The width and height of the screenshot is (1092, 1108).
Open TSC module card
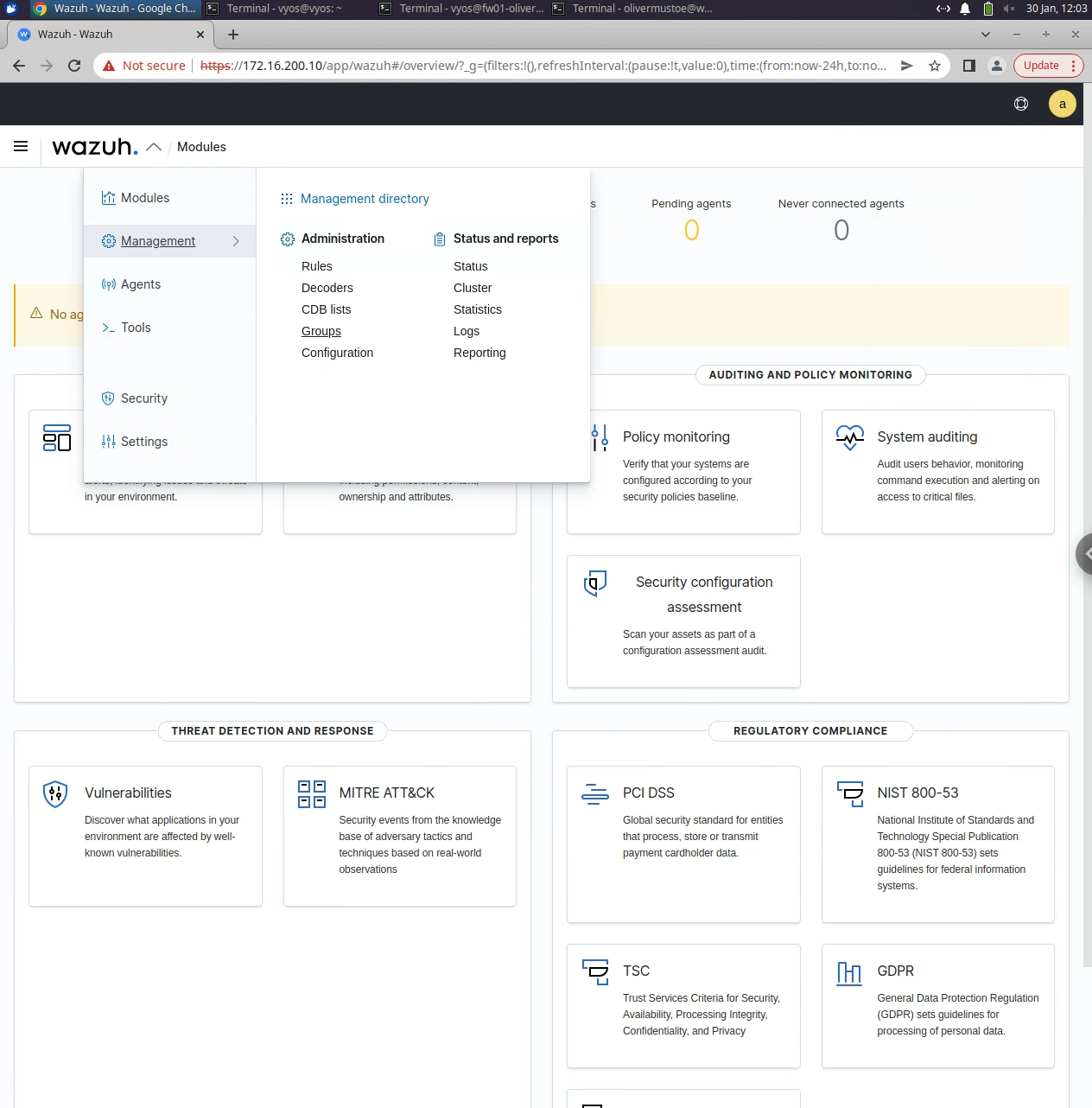coord(683,1006)
